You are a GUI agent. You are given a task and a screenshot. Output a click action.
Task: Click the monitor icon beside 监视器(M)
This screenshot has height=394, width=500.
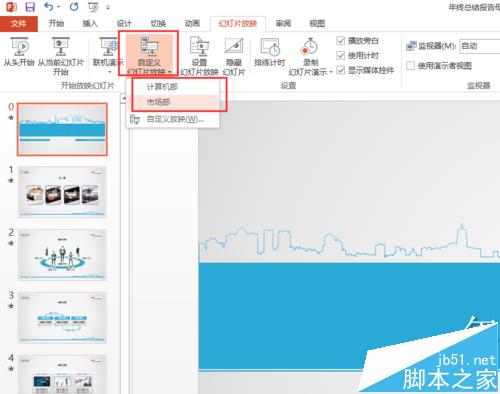[411, 46]
